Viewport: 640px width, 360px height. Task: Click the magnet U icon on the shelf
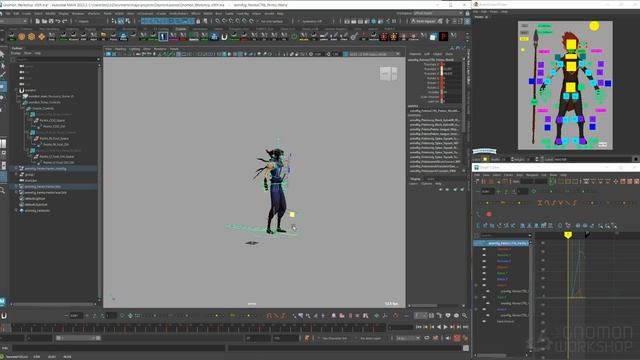224,37
